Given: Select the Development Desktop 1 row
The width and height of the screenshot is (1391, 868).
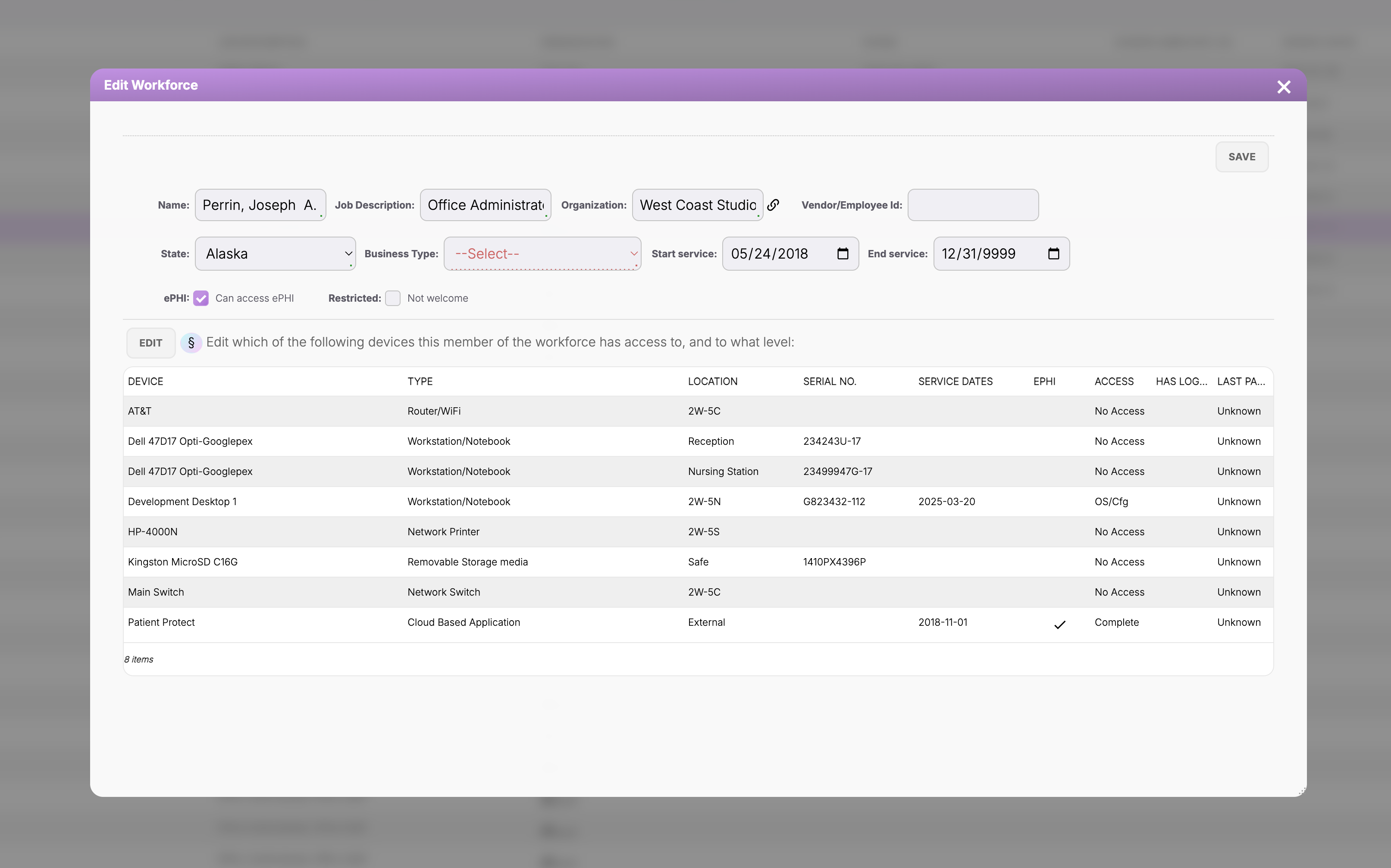Looking at the screenshot, I should point(182,501).
